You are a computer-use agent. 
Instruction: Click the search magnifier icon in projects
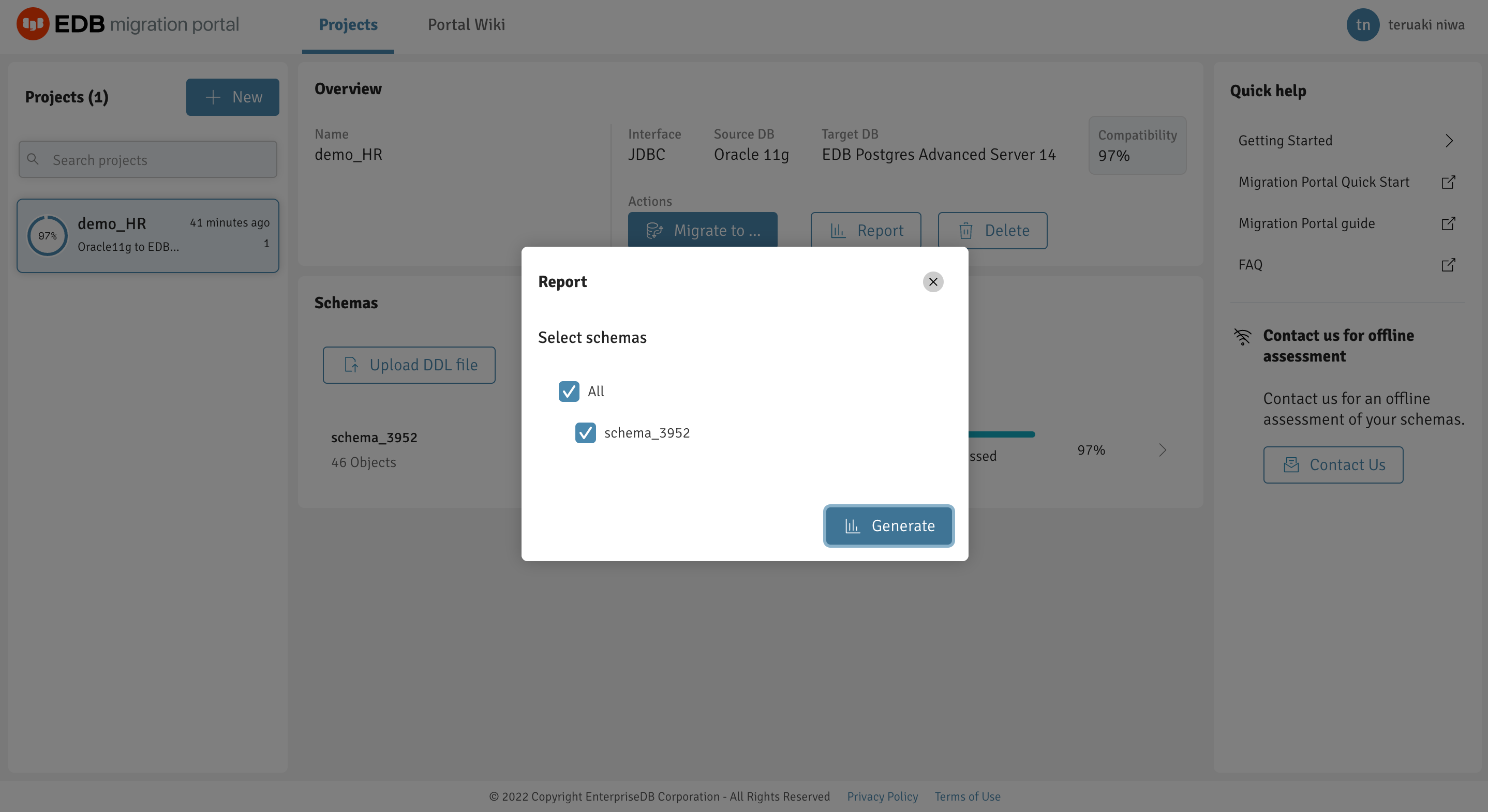click(x=33, y=159)
